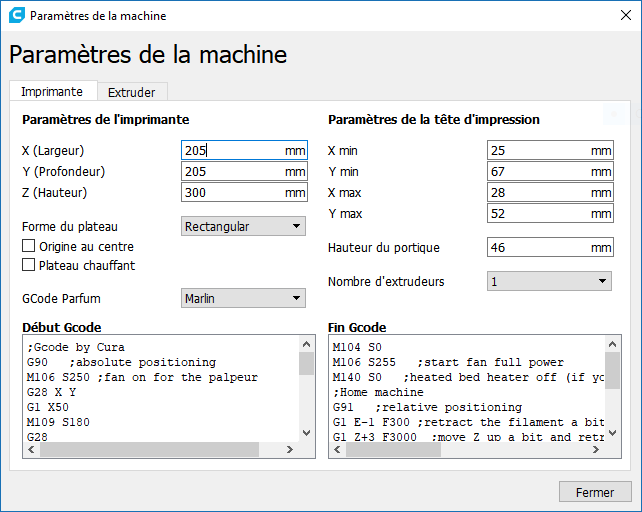Enable the Origine au centre checkbox
Image resolution: width=642 pixels, height=512 pixels.
pos(29,247)
